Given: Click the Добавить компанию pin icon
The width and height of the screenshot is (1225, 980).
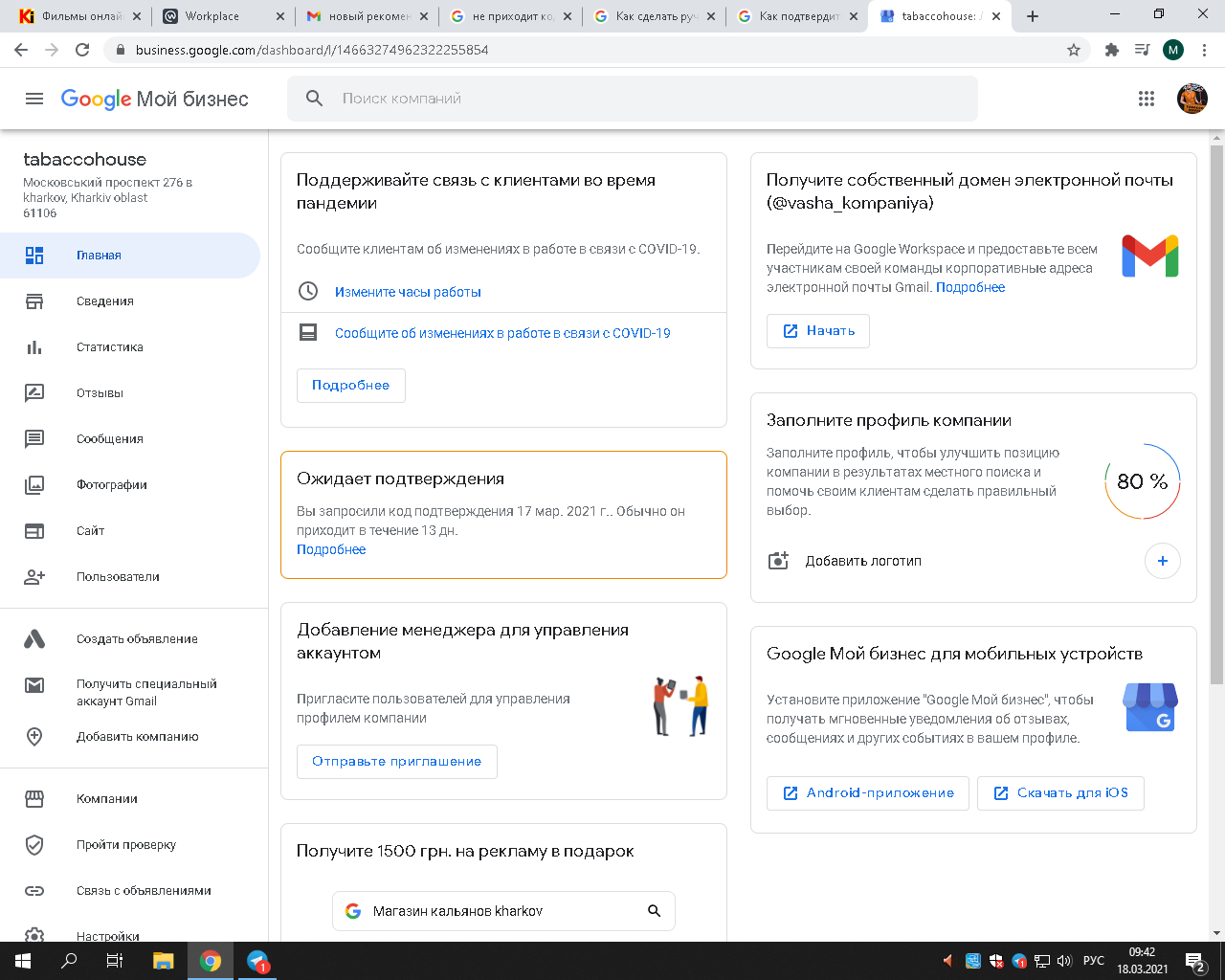Looking at the screenshot, I should tap(34, 737).
